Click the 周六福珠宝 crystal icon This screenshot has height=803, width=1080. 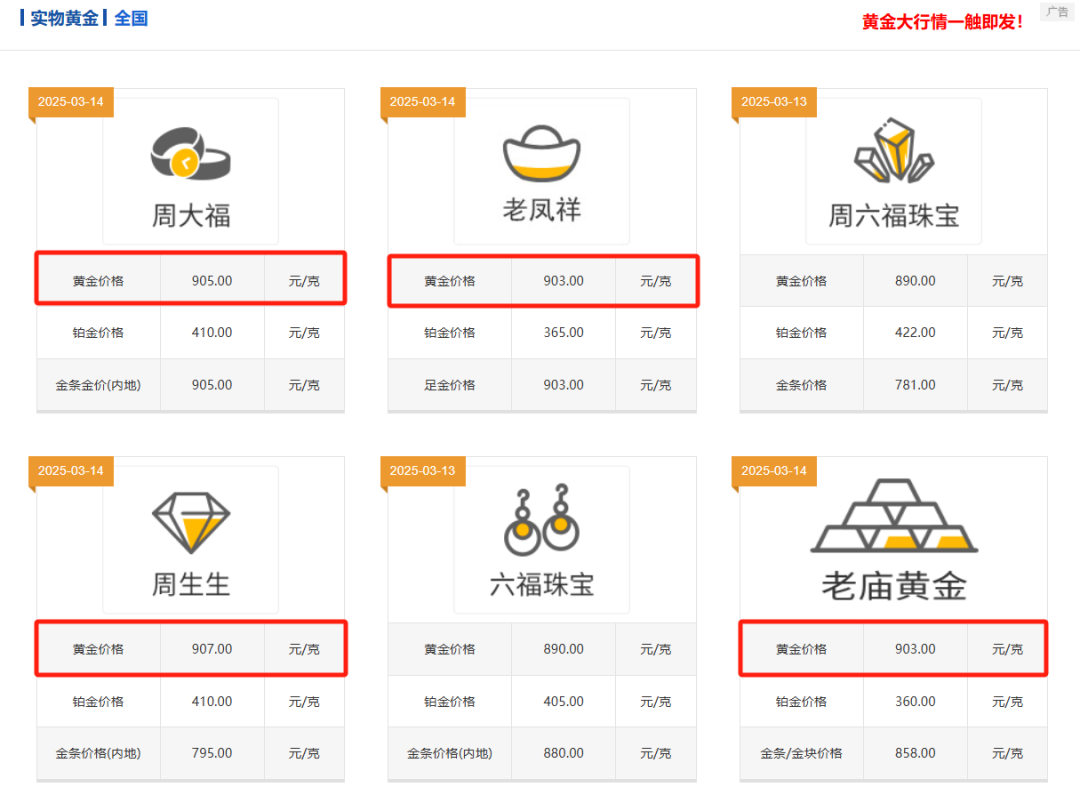pyautogui.click(x=893, y=150)
